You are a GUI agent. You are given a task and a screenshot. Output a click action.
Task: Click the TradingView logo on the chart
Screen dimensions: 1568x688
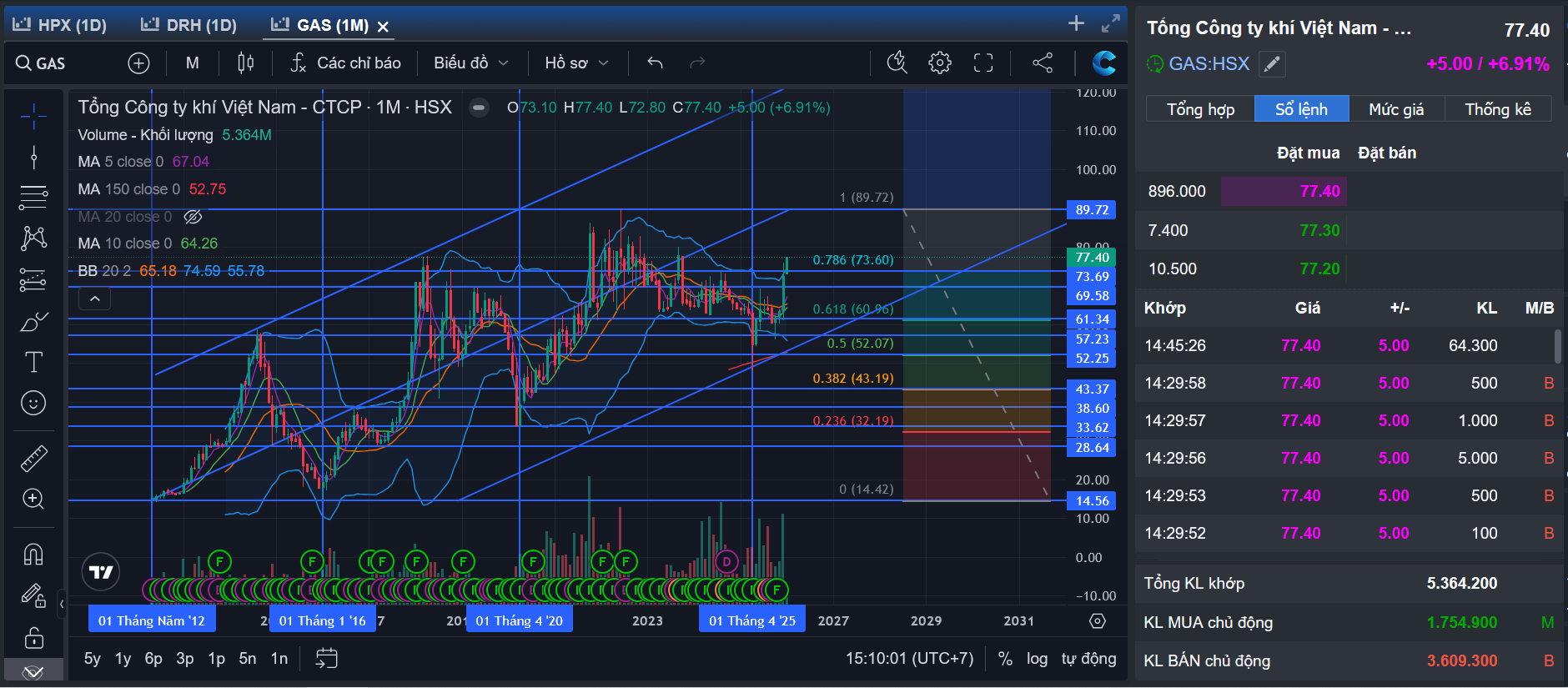point(101,572)
